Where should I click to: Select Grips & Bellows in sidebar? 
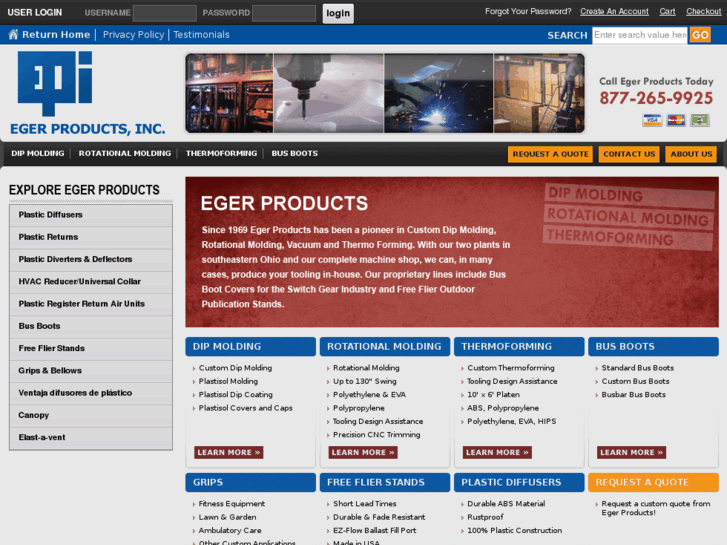(91, 371)
